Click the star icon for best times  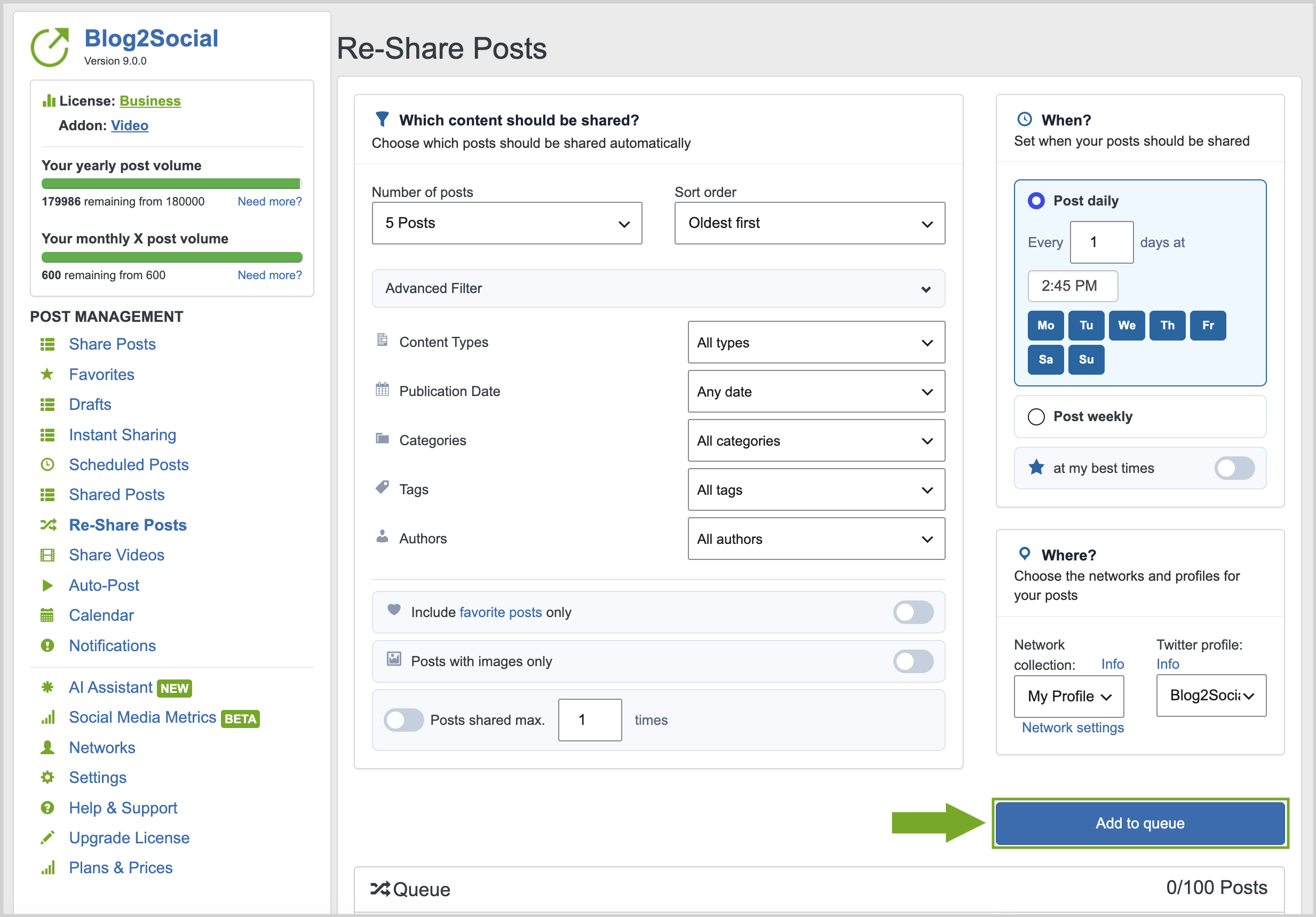(x=1036, y=467)
